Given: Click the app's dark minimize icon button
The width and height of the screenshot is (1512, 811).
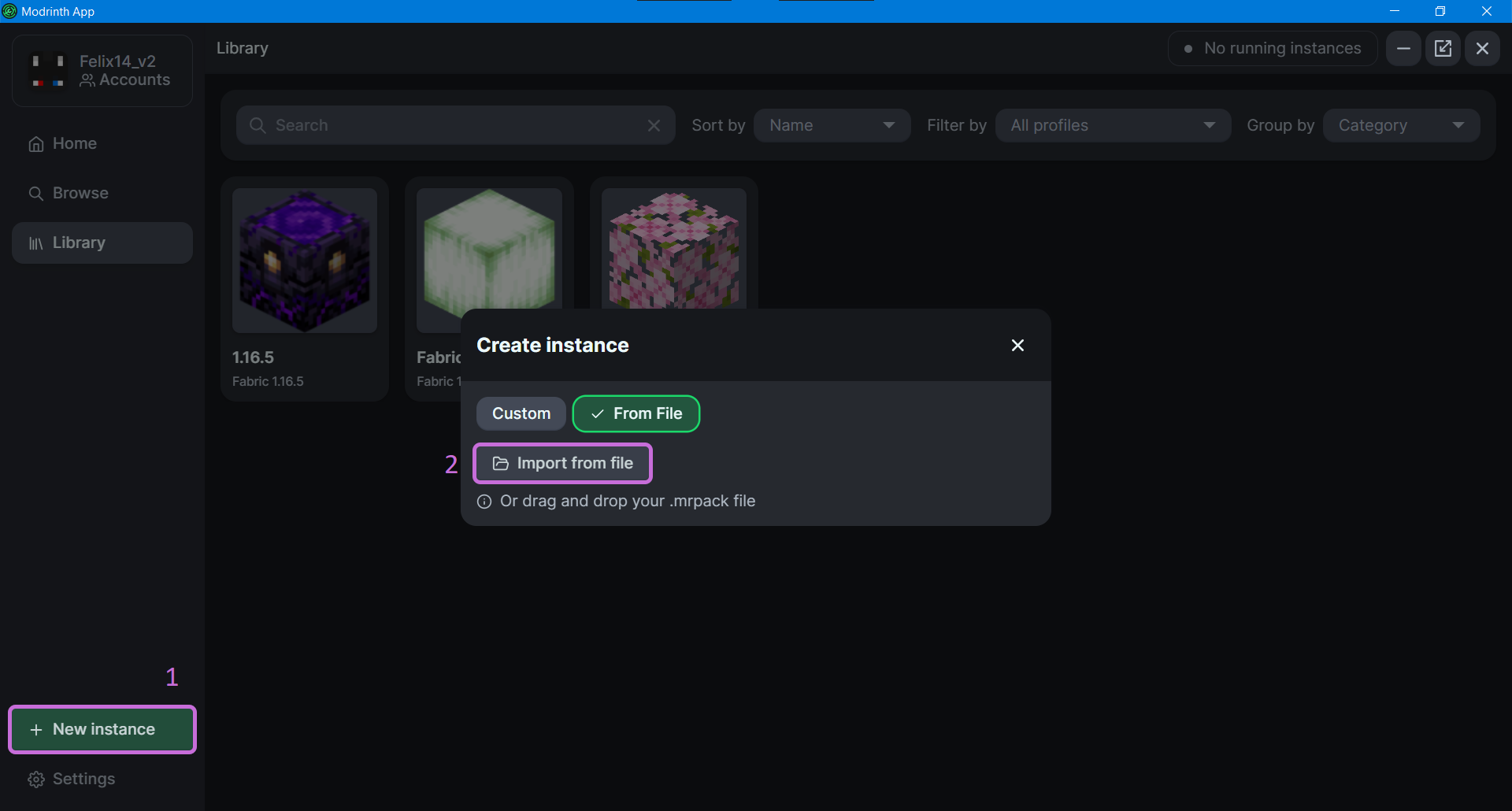Looking at the screenshot, I should tap(1403, 48).
